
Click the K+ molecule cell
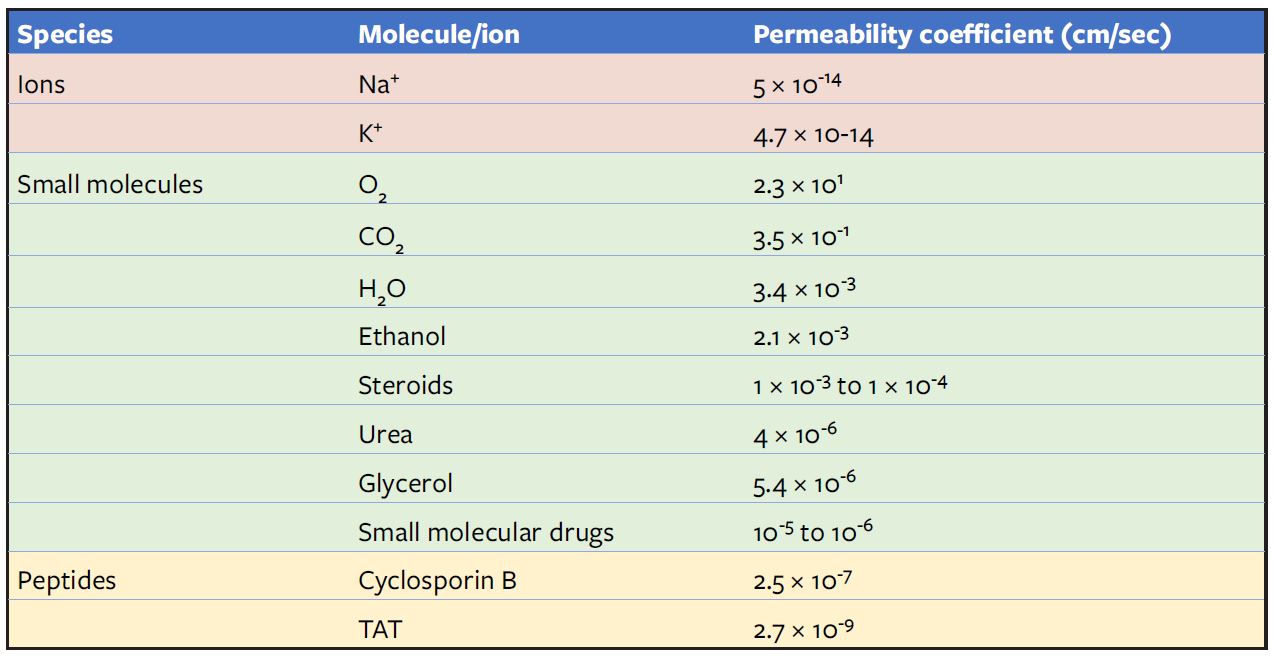coord(372,135)
